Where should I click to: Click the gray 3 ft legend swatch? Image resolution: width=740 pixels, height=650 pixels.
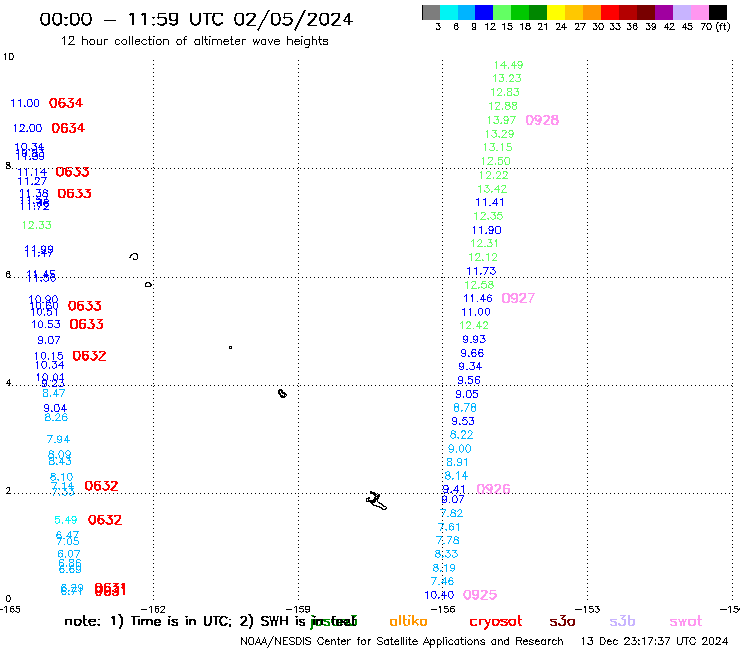click(x=431, y=12)
